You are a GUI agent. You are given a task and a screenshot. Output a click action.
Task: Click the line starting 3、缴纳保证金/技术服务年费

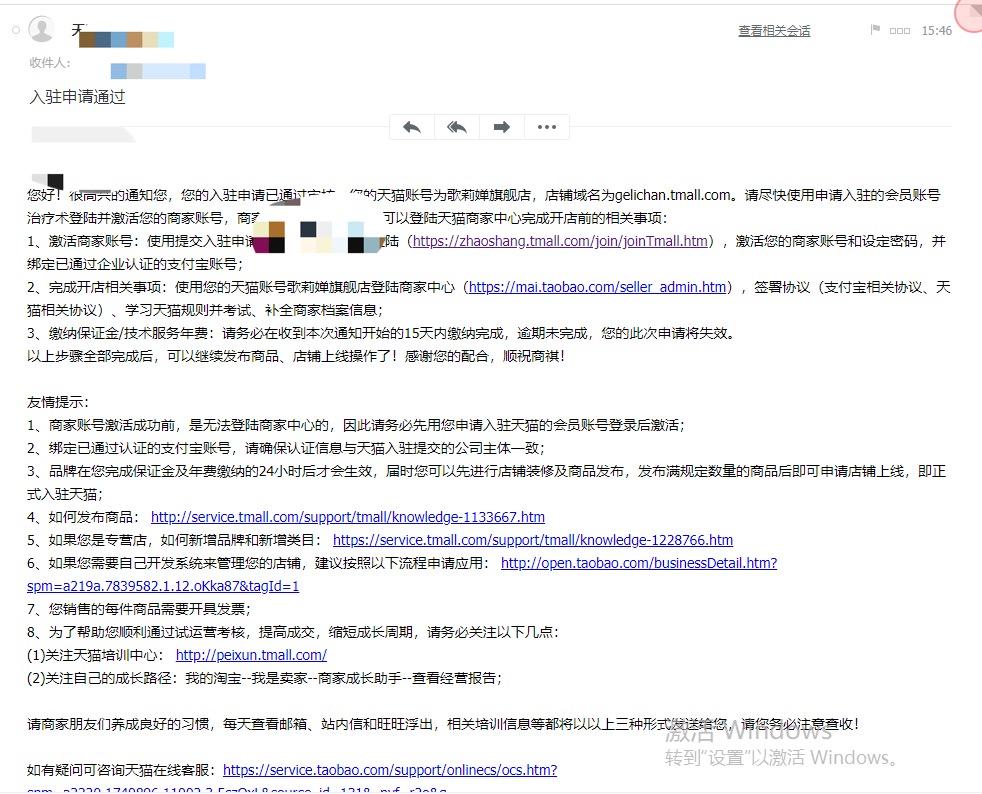pyautogui.click(x=381, y=333)
